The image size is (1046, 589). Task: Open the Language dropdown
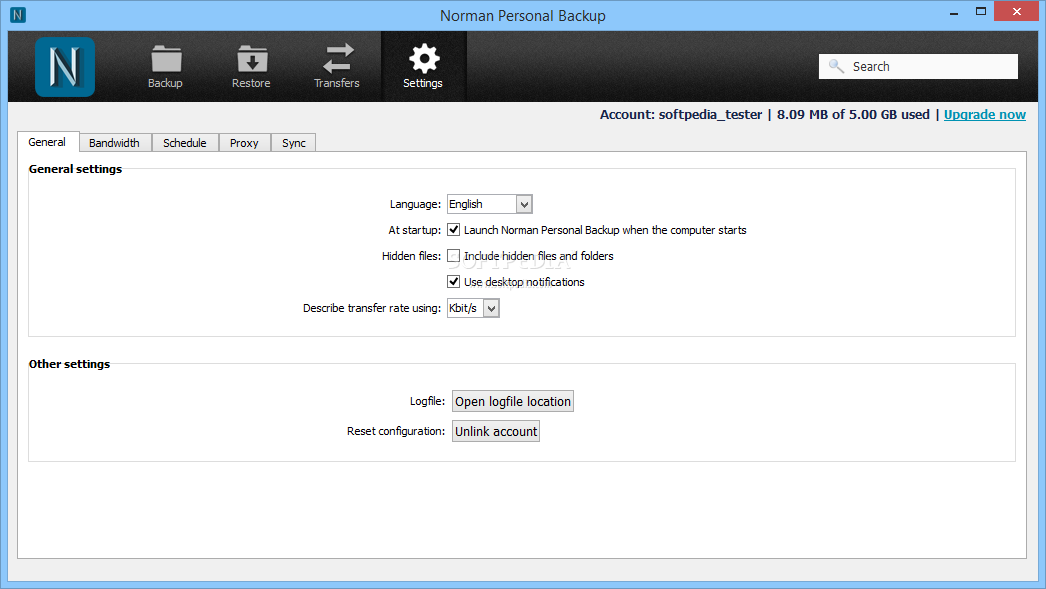[x=490, y=204]
